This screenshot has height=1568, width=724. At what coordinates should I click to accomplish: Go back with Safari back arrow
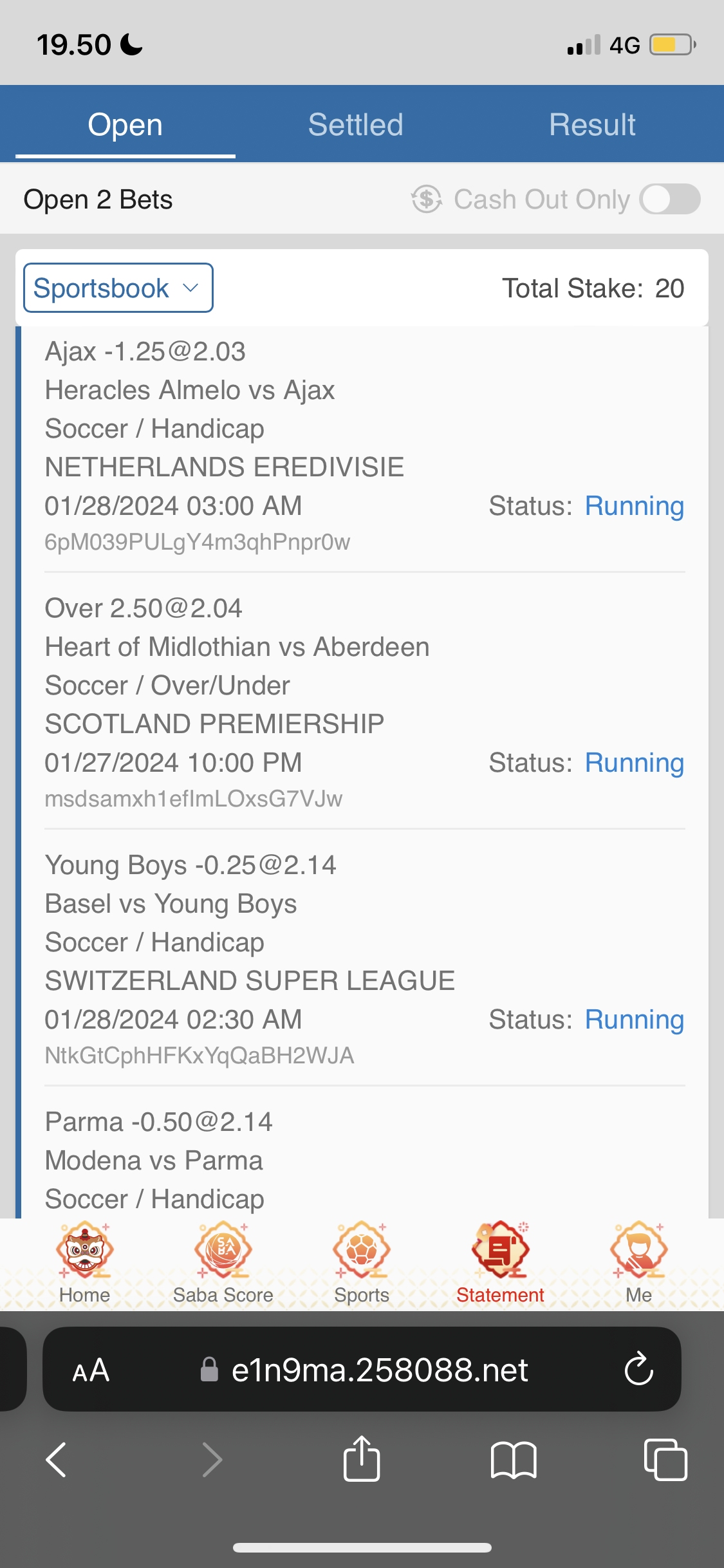click(57, 1459)
